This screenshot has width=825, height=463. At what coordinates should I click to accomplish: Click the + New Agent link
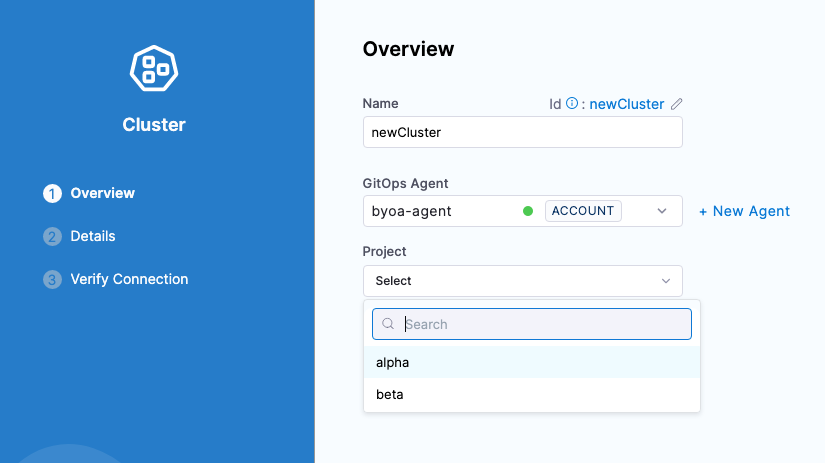tap(744, 211)
